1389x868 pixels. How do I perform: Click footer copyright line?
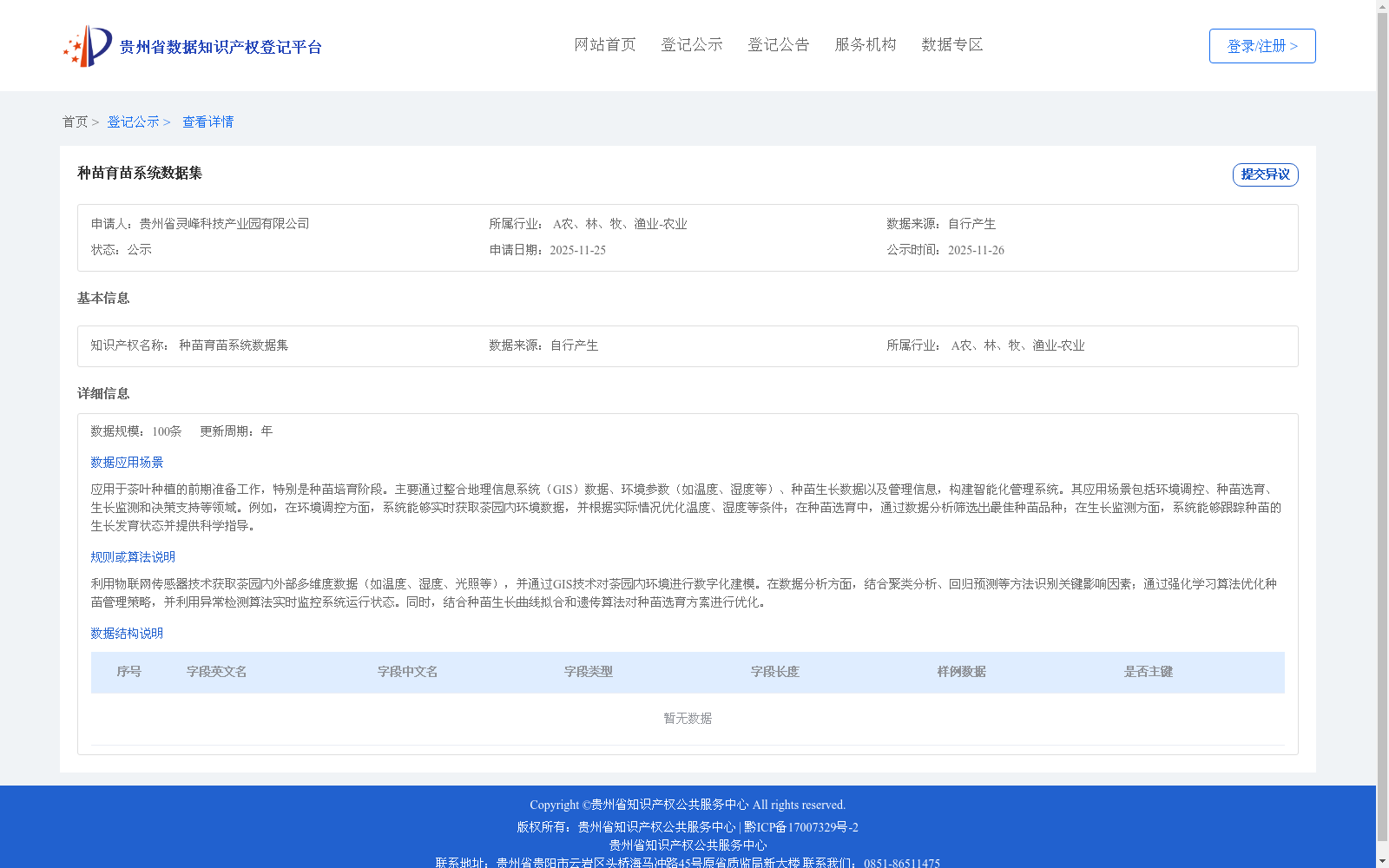(688, 805)
